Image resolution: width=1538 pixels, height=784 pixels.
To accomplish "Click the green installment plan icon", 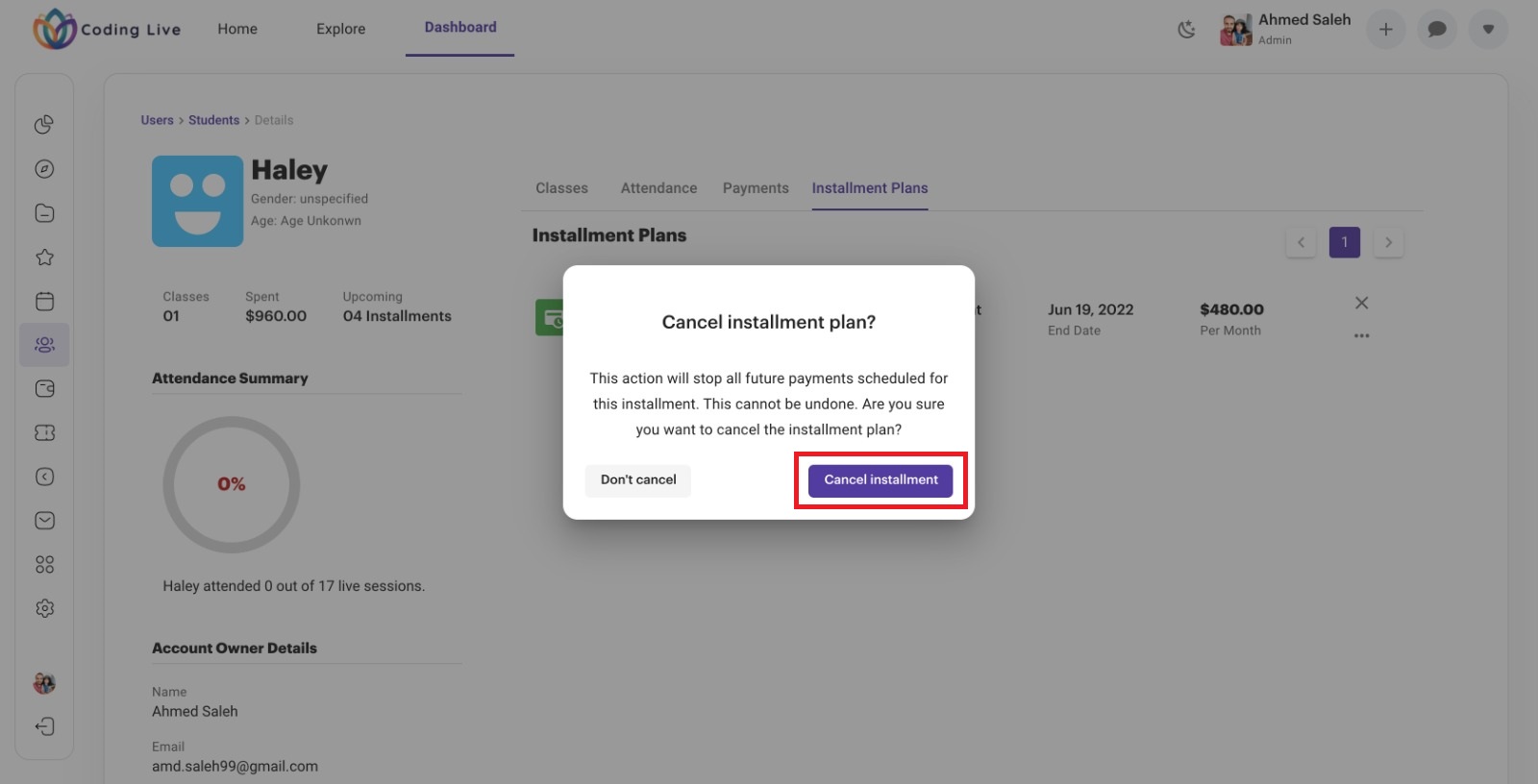I will (x=550, y=318).
